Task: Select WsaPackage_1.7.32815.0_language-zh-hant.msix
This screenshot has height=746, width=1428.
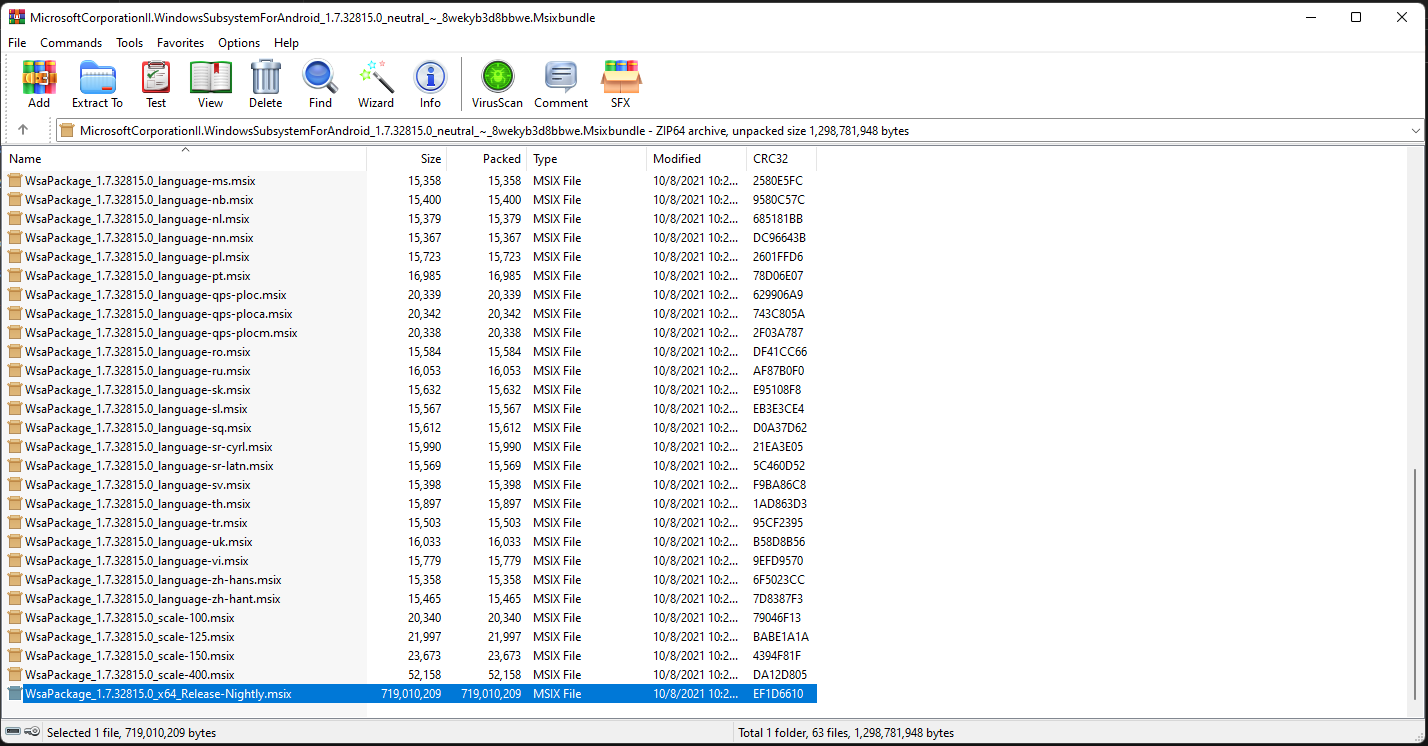Action: [153, 599]
